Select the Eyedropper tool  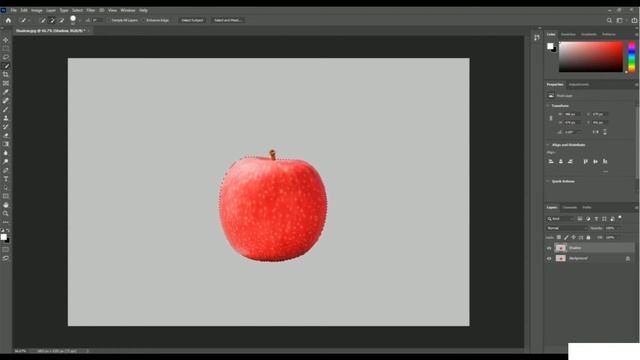6,92
